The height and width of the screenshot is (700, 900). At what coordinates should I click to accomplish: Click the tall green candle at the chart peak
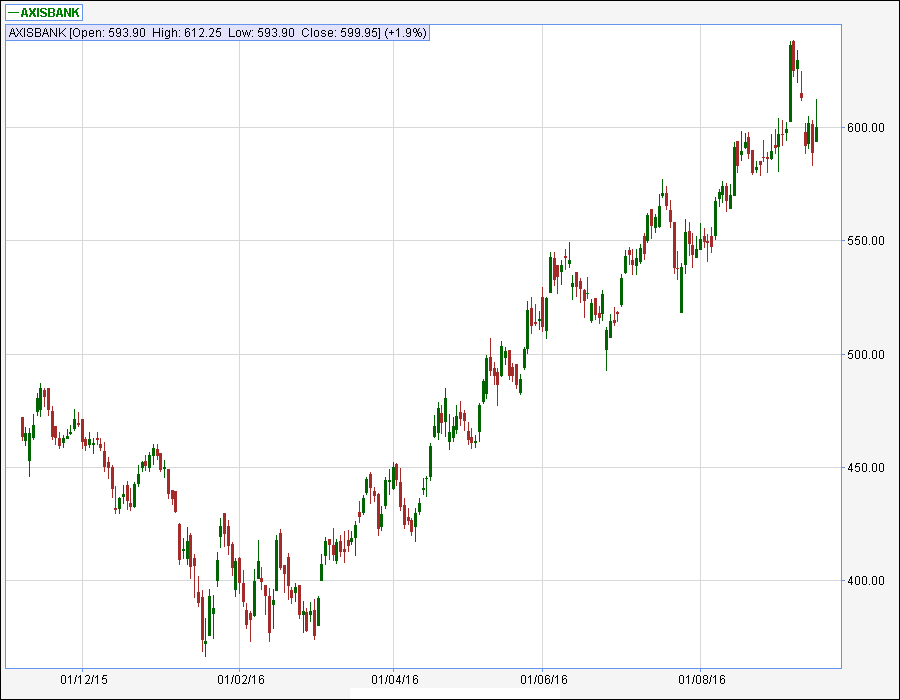pos(790,82)
